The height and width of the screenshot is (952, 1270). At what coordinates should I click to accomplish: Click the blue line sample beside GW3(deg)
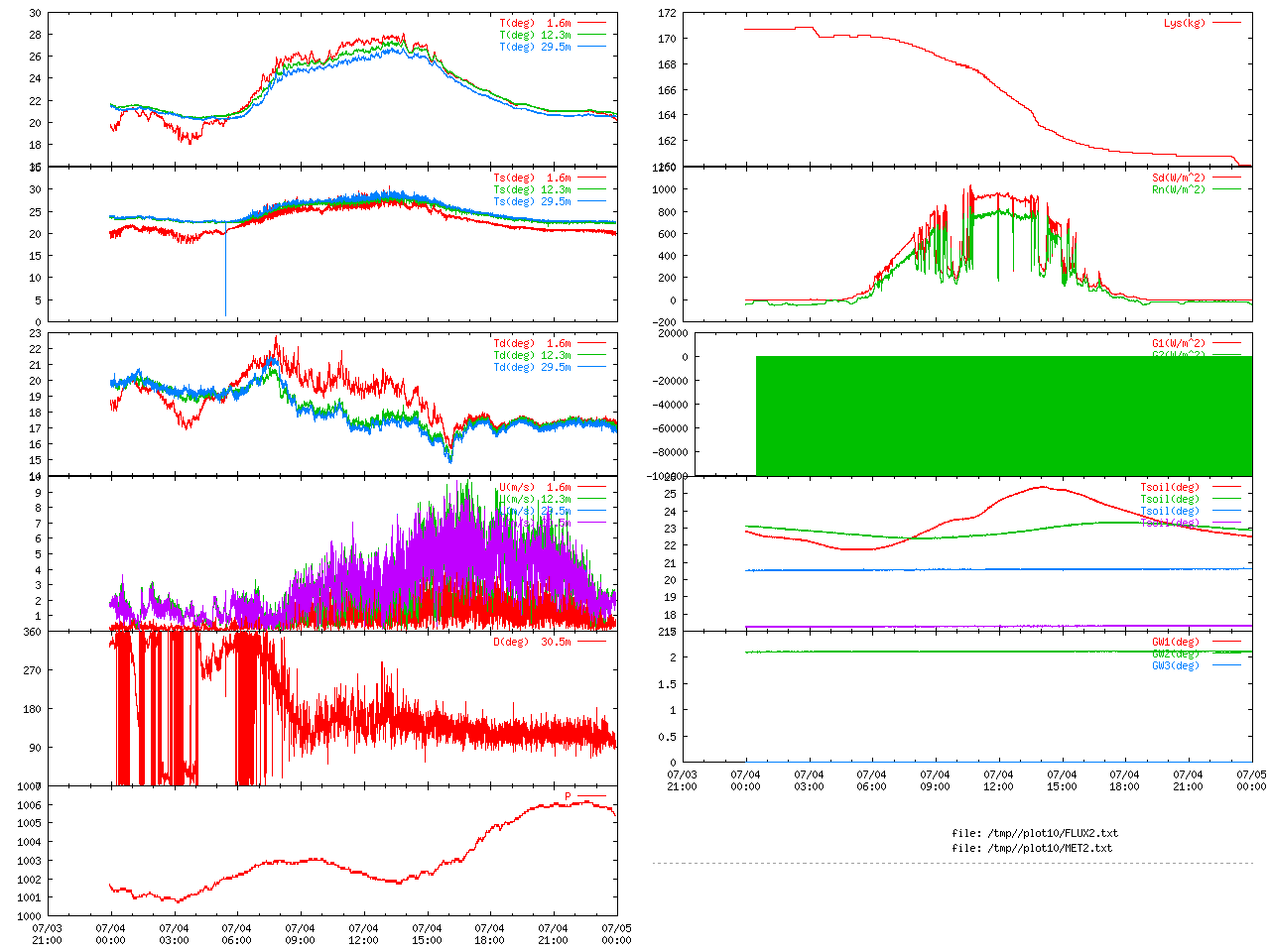[x=1227, y=665]
